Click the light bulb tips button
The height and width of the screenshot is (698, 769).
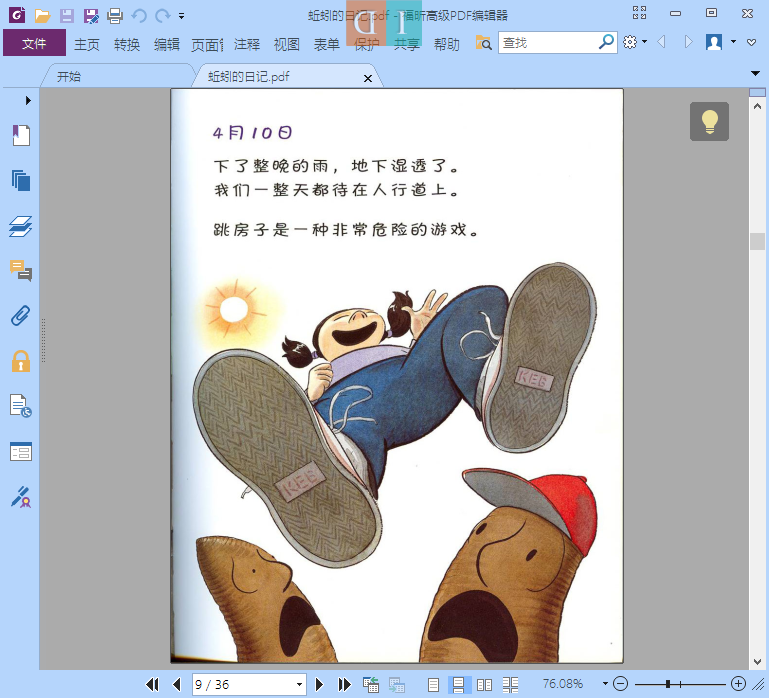[x=709, y=121]
